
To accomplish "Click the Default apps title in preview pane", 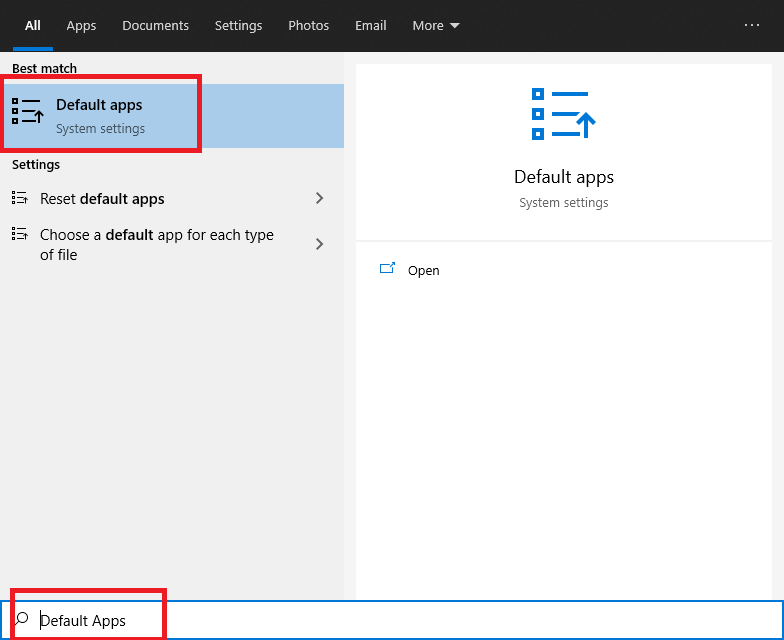I will click(564, 177).
